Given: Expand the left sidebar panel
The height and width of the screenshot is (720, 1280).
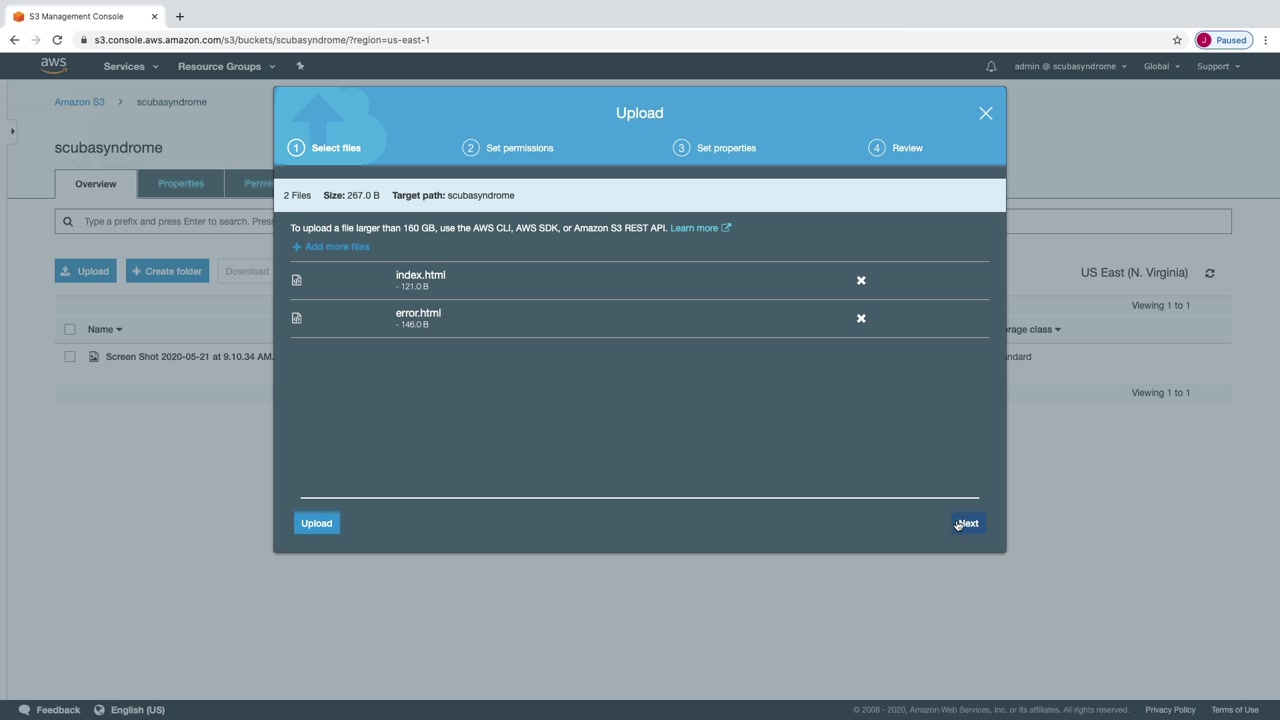Looking at the screenshot, I should pyautogui.click(x=12, y=131).
